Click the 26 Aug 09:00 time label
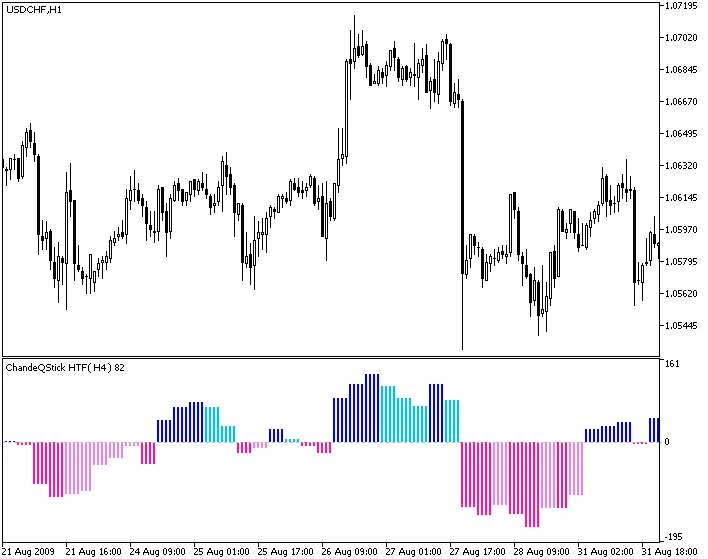This screenshot has height=559, width=708. click(x=351, y=551)
